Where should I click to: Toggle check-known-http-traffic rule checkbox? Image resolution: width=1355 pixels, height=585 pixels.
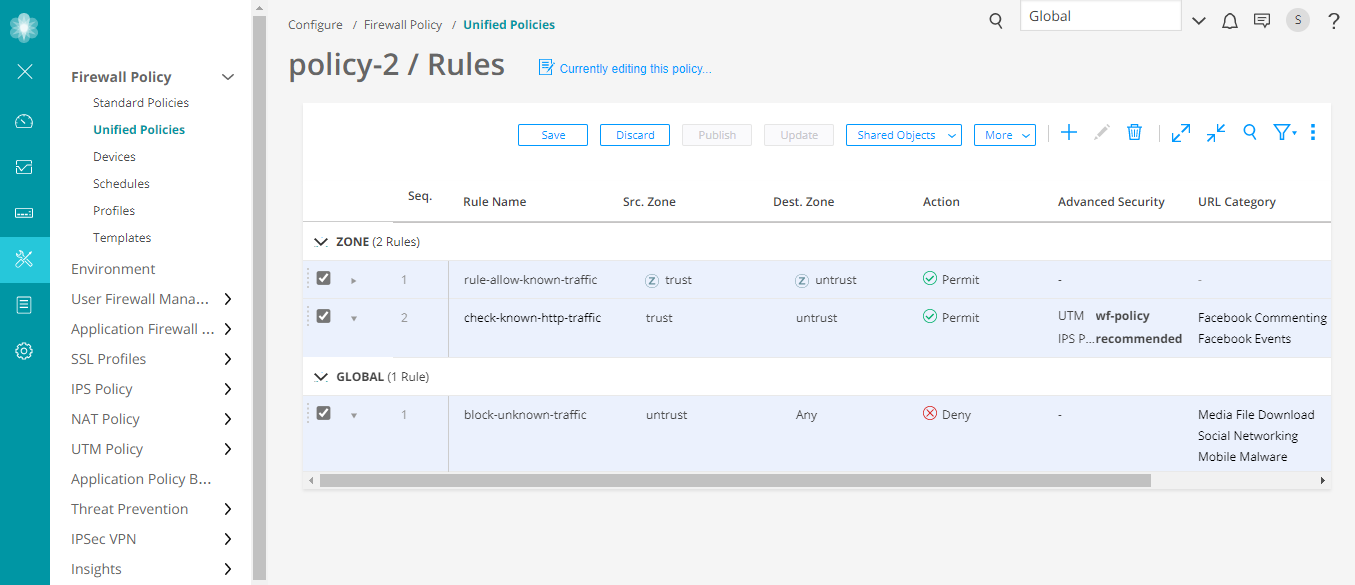coord(323,316)
